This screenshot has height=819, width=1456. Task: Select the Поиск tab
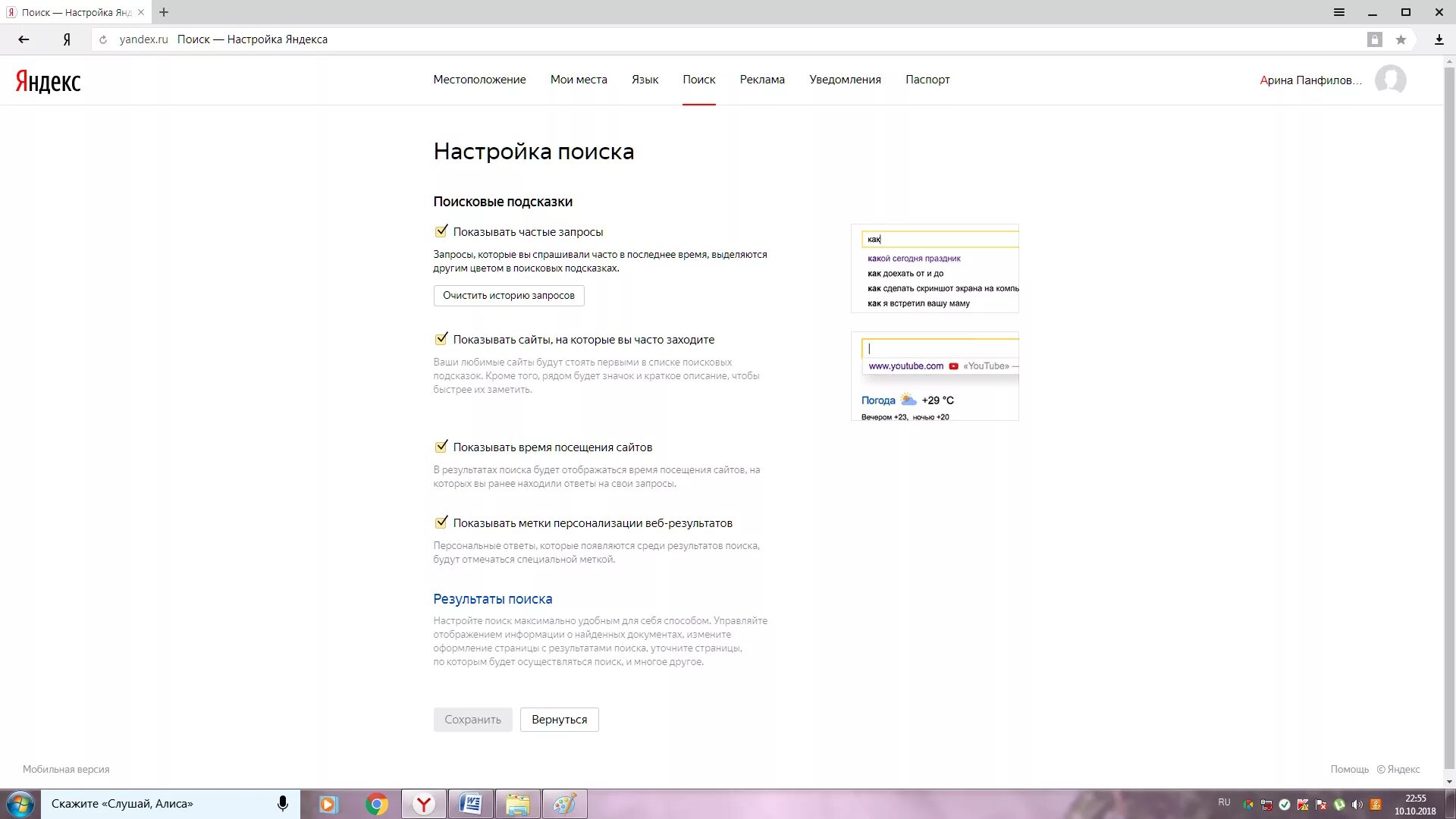(x=698, y=80)
